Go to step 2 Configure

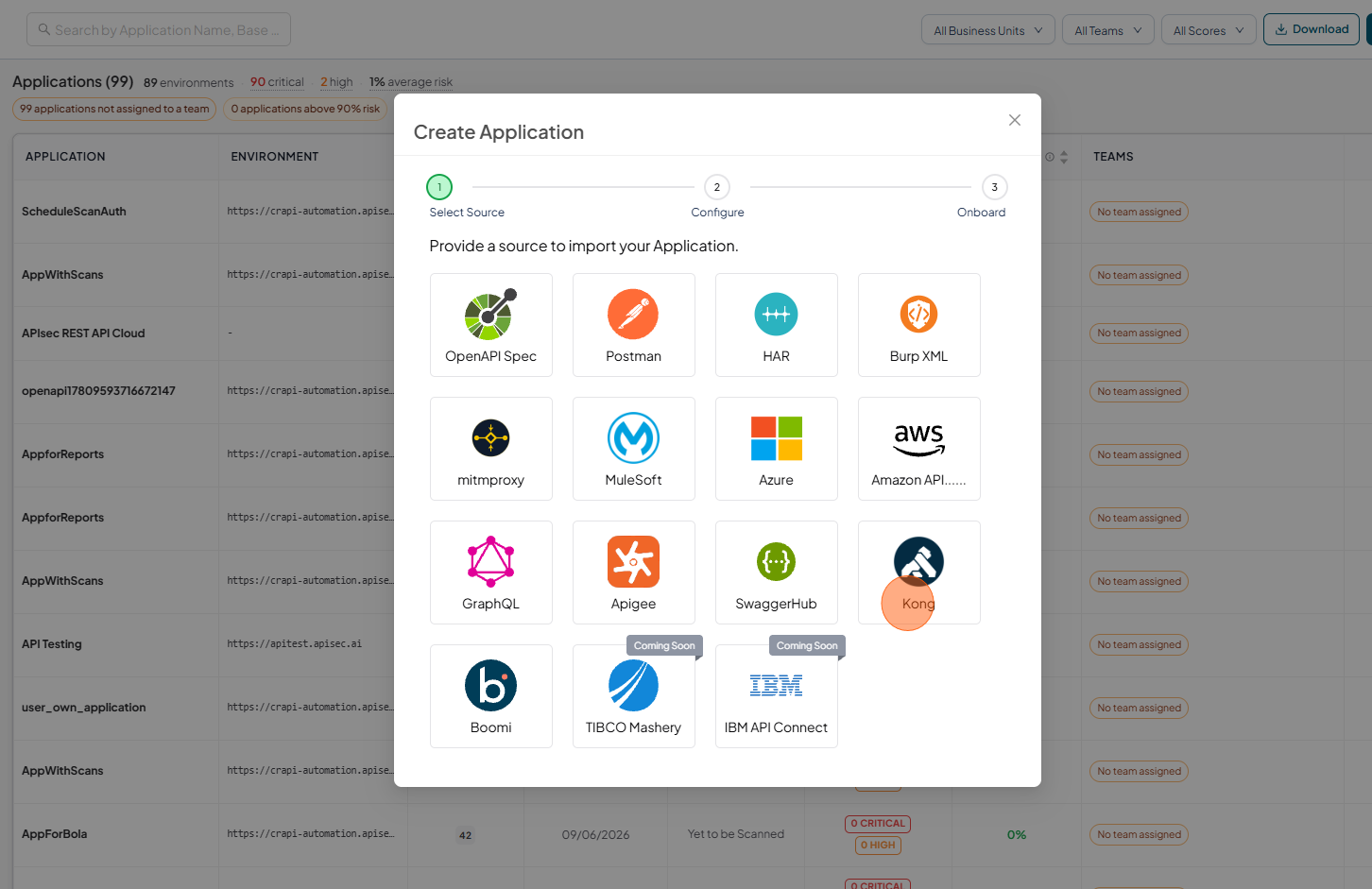coord(717,187)
